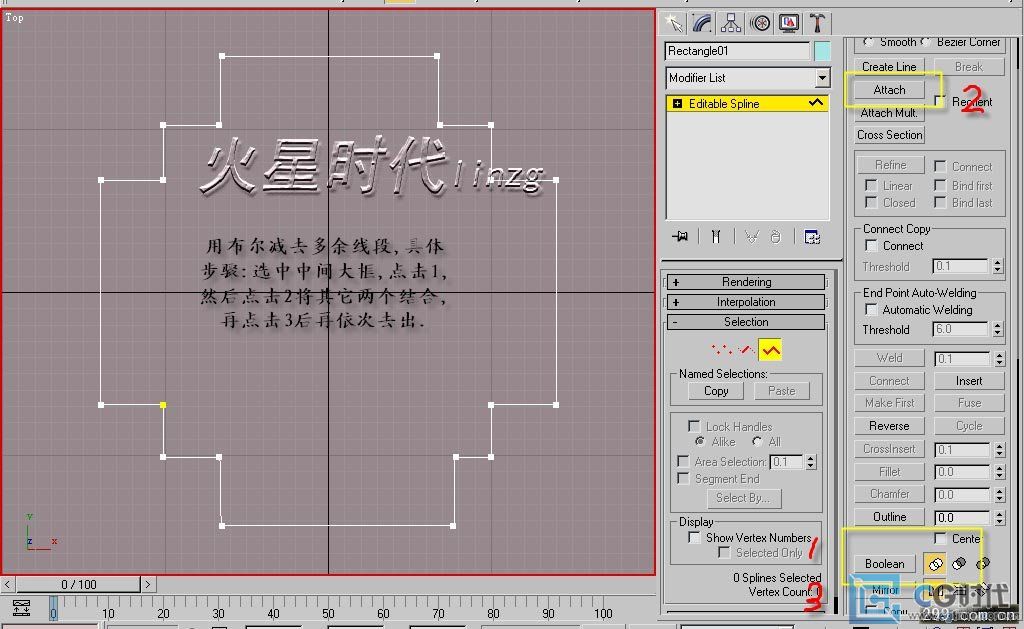The height and width of the screenshot is (629, 1024).
Task: Select the Alike radio button
Action: (x=699, y=442)
